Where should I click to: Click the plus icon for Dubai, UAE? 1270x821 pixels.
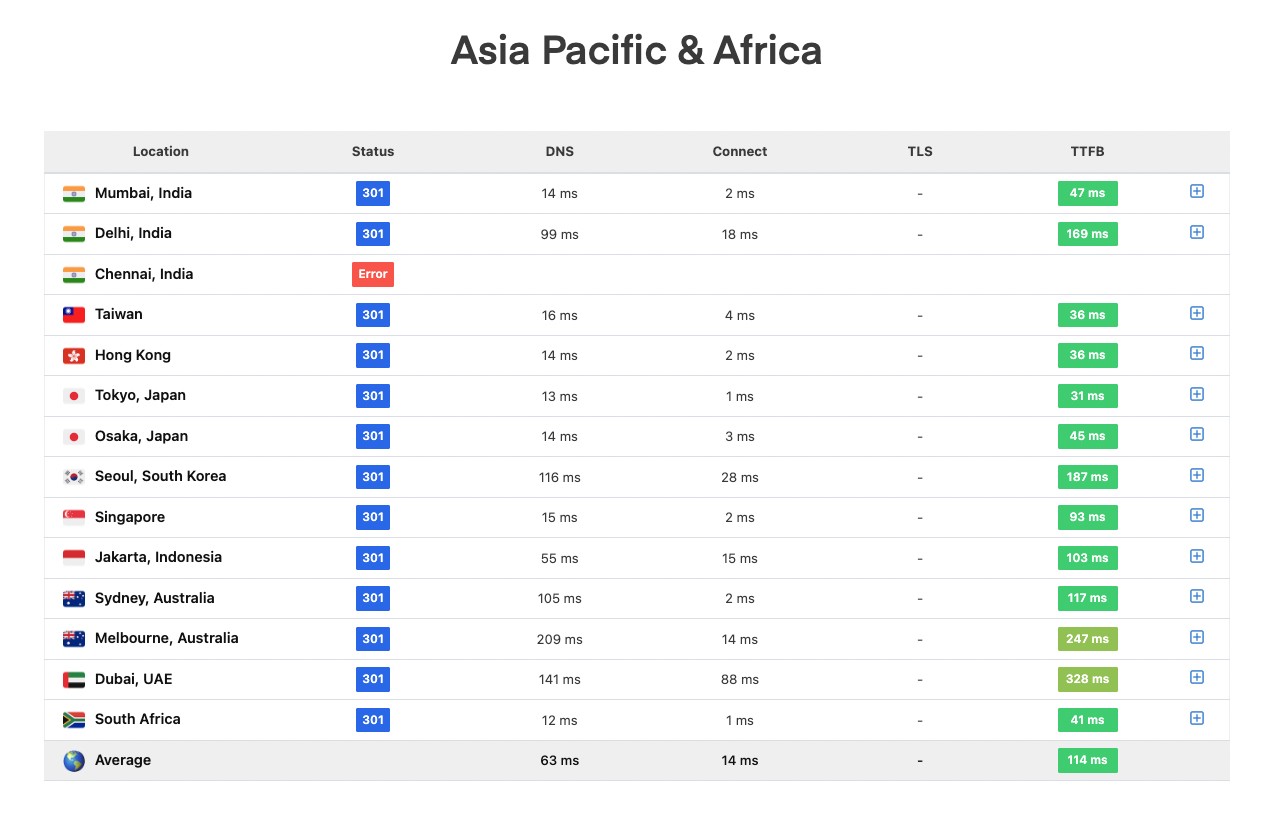coord(1196,677)
